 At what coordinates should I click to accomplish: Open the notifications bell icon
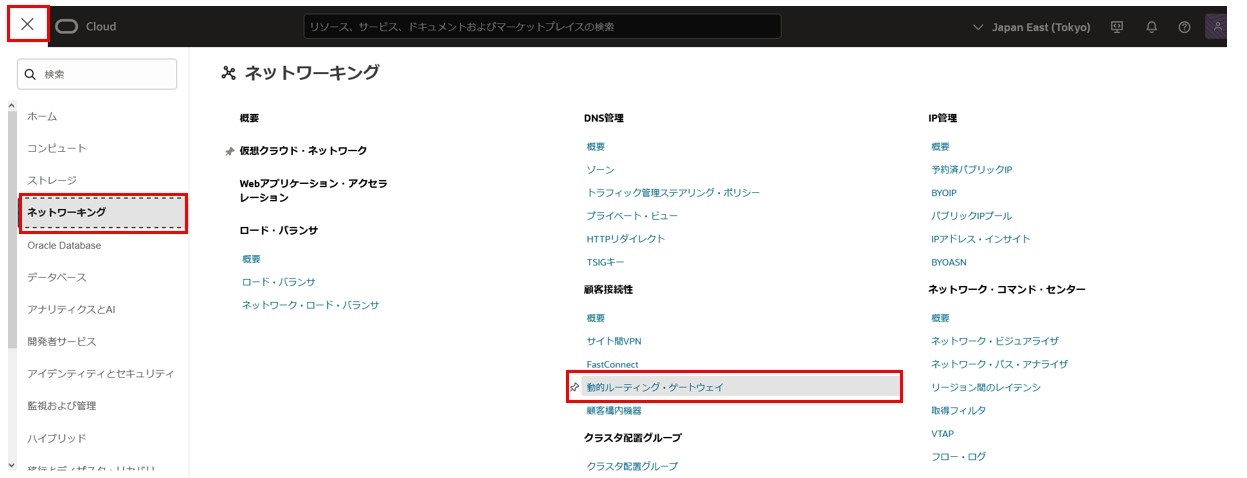1151,27
